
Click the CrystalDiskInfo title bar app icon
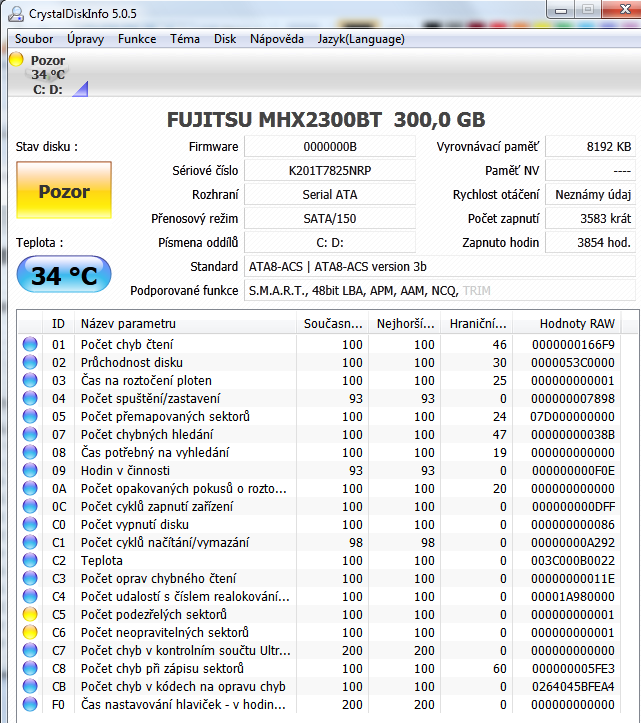16,14
